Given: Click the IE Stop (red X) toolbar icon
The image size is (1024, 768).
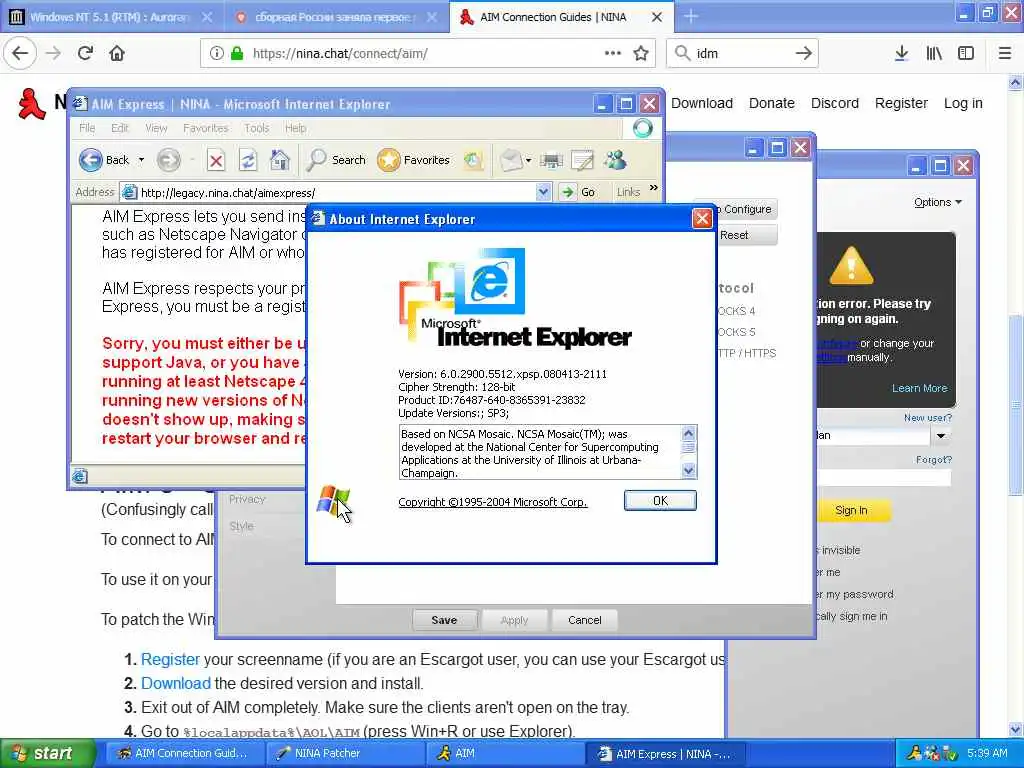Looking at the screenshot, I should 216,160.
